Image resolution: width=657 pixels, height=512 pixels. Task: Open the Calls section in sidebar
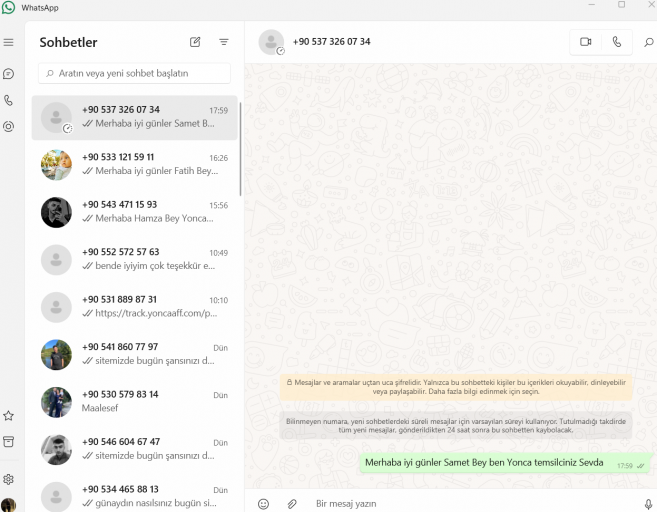[8, 100]
